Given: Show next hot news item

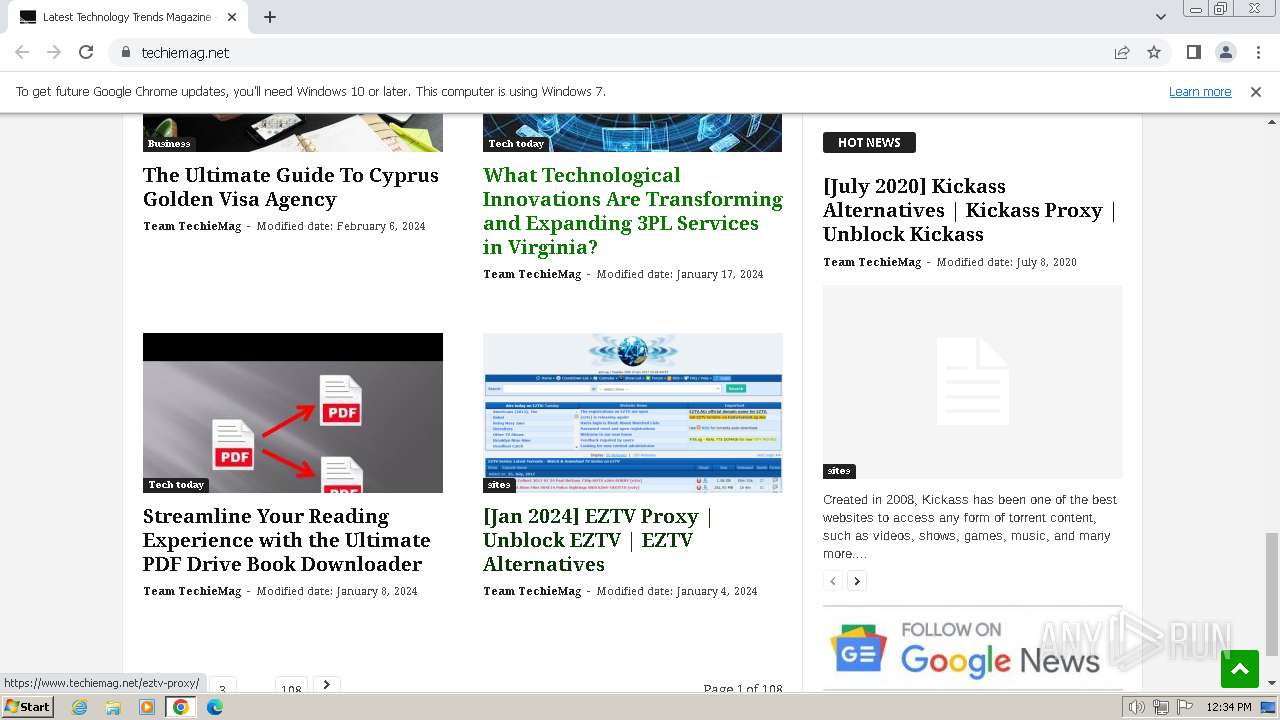Looking at the screenshot, I should (857, 581).
